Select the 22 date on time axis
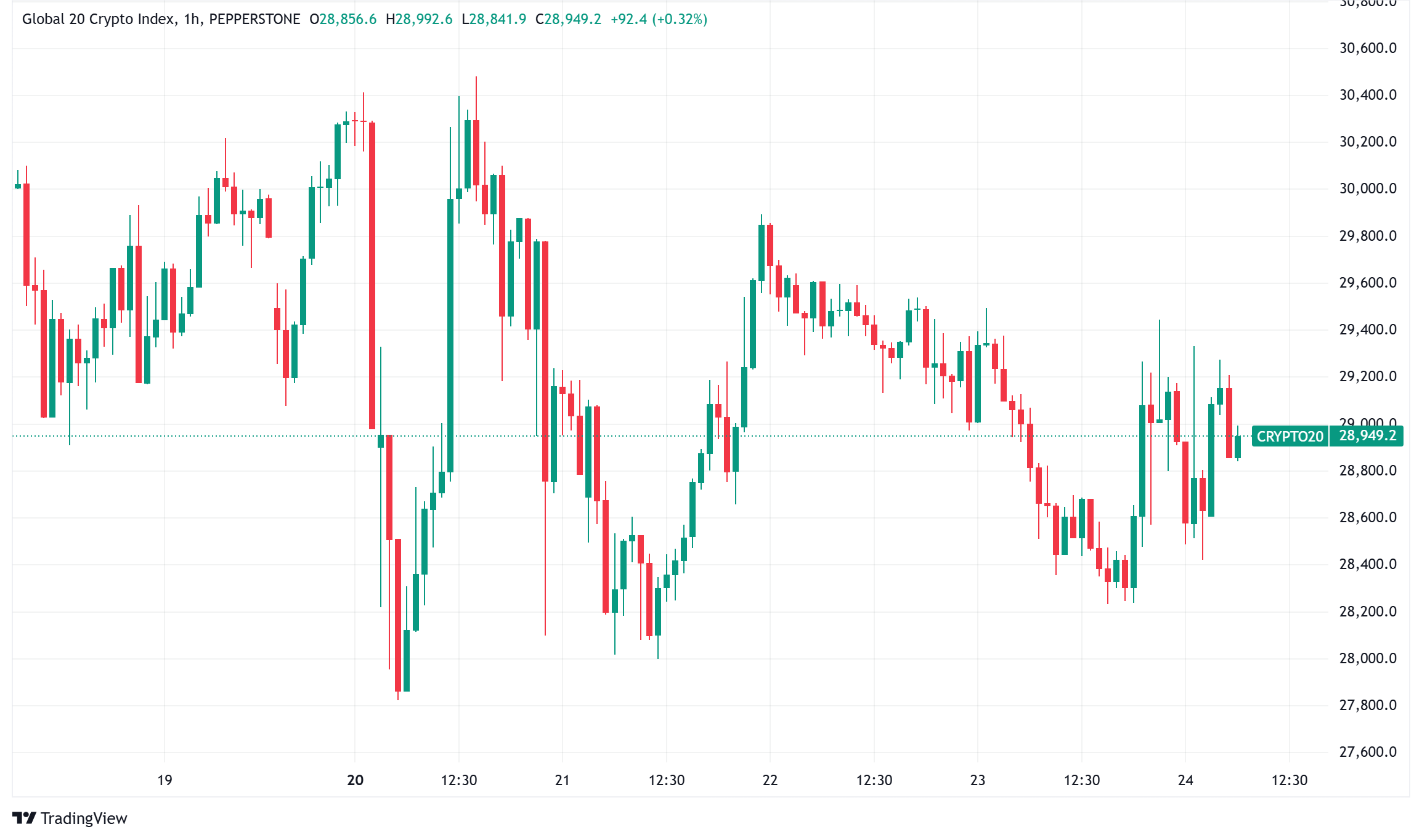The image size is (1422, 840). click(x=770, y=780)
